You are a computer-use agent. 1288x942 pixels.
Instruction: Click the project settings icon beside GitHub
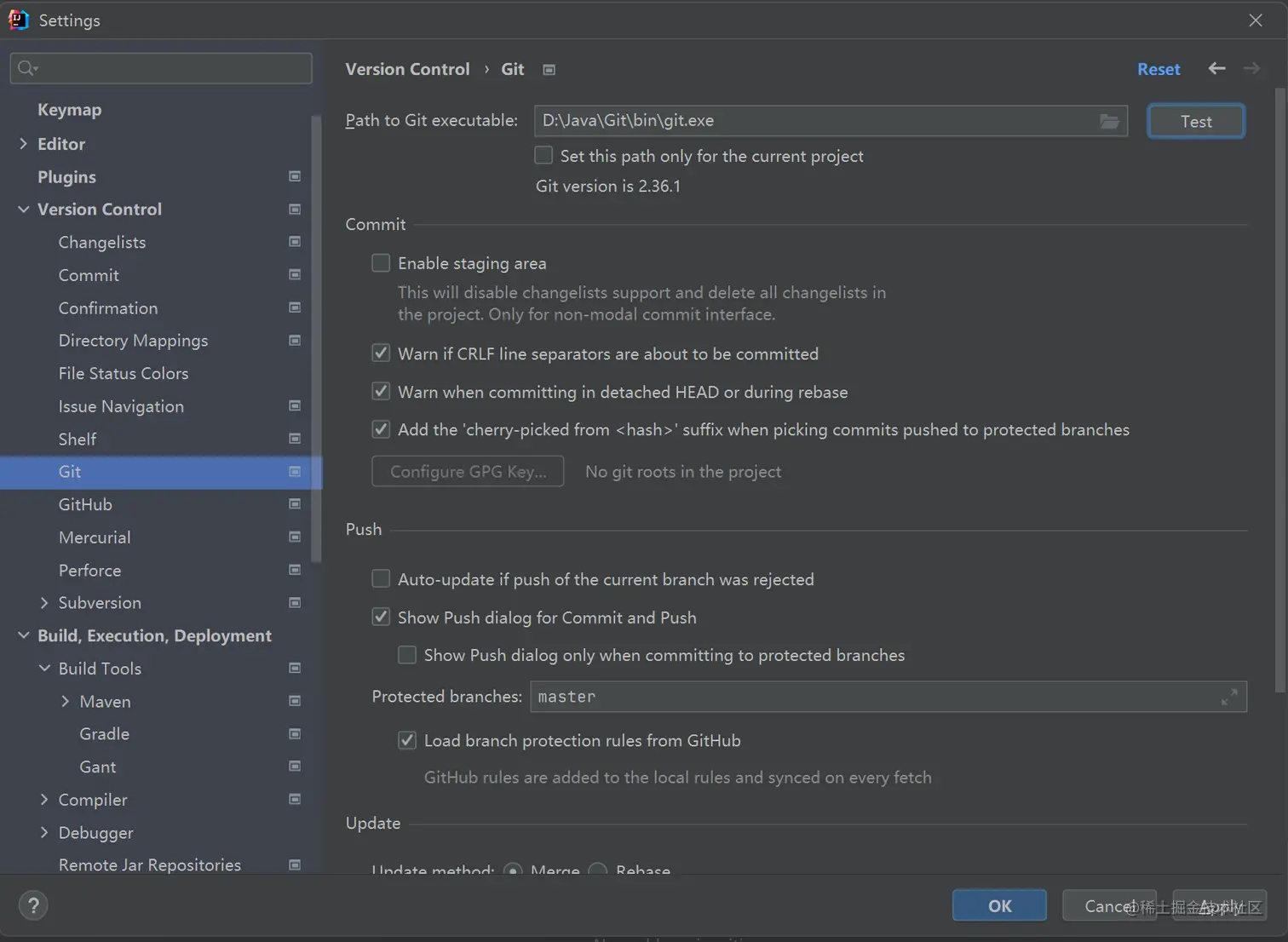pos(295,504)
